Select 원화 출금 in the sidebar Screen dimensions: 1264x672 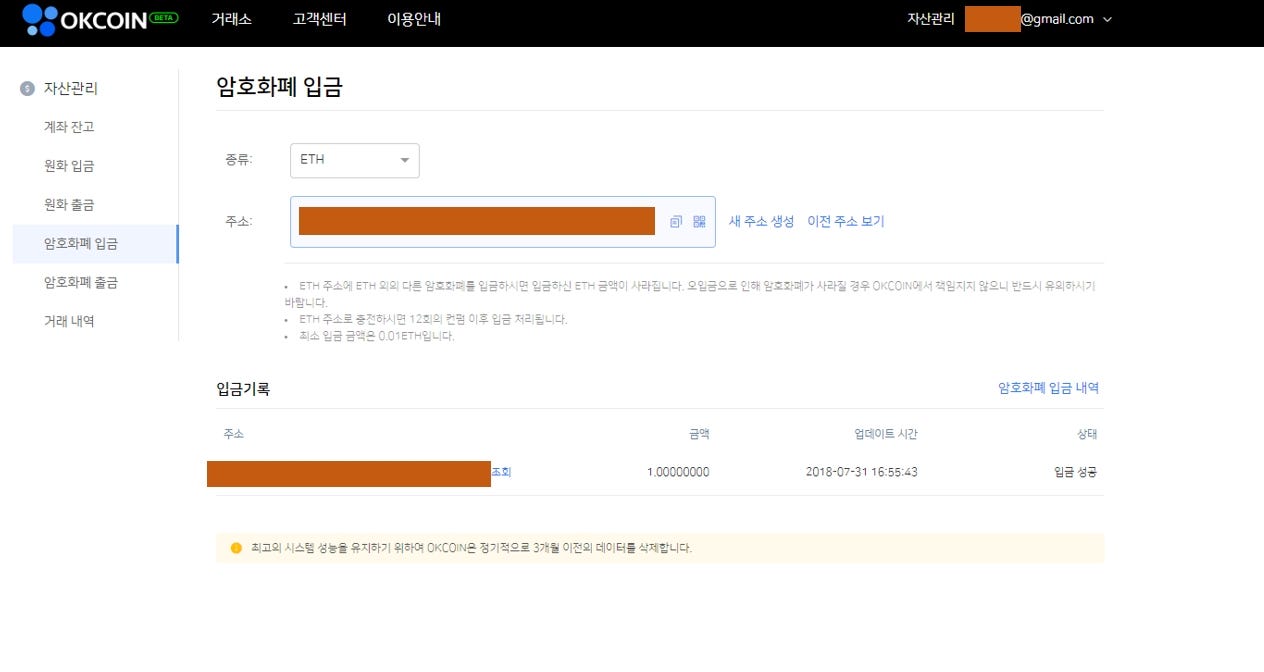point(69,205)
